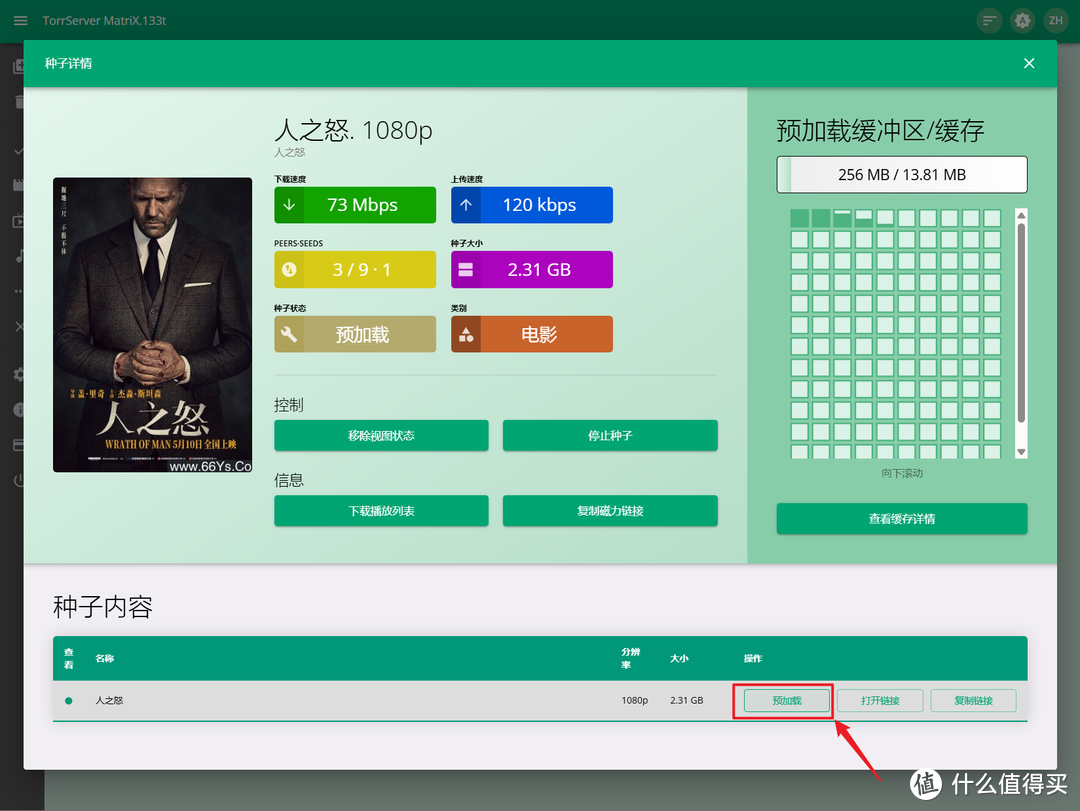The width and height of the screenshot is (1080, 811).
Task: Open the log panel icon in top bar
Action: [x=989, y=20]
